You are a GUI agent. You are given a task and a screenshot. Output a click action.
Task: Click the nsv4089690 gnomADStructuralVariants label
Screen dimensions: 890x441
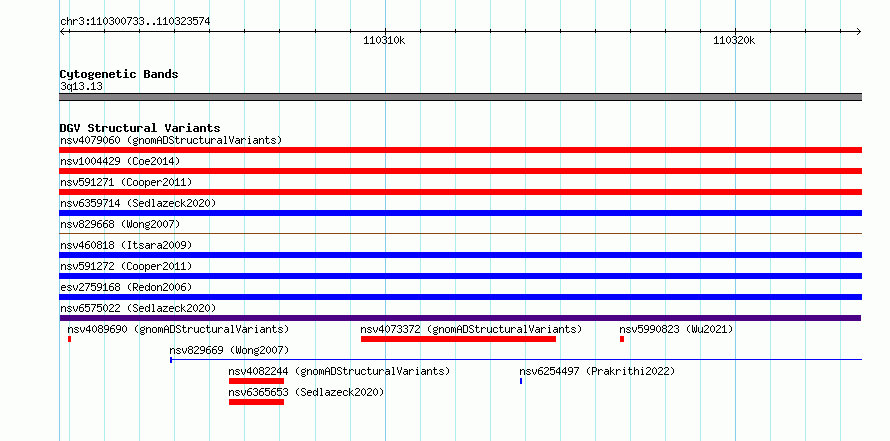coord(178,329)
